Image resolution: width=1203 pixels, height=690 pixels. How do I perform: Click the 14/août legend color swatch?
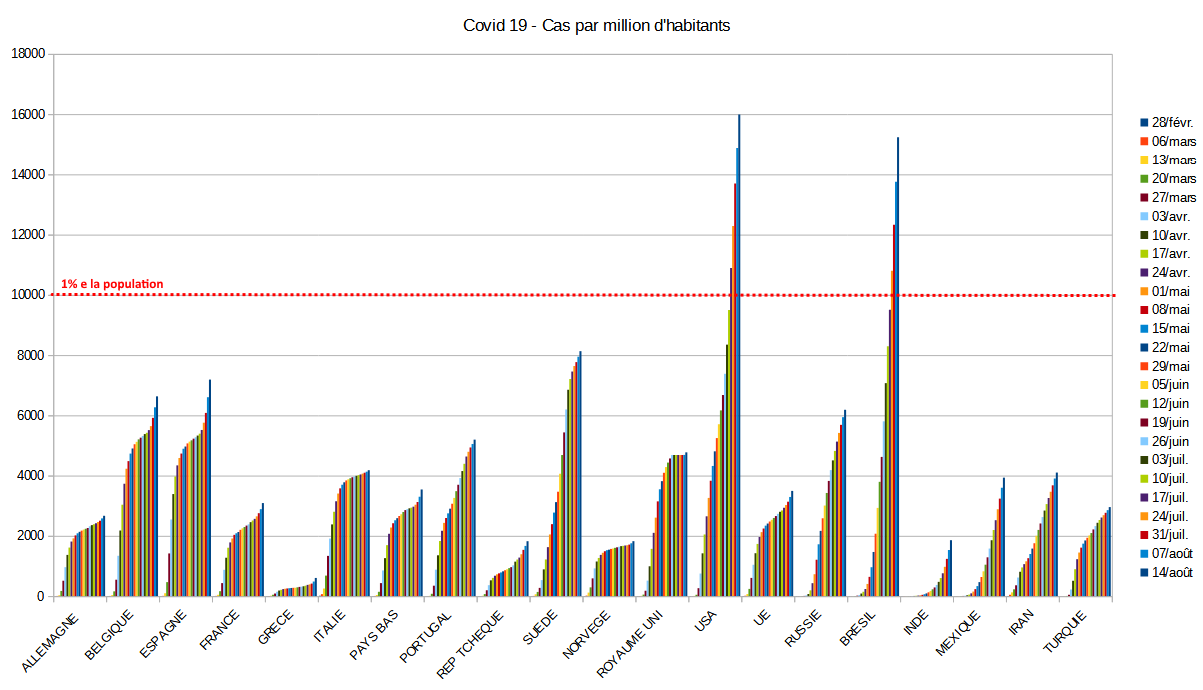[1145, 573]
